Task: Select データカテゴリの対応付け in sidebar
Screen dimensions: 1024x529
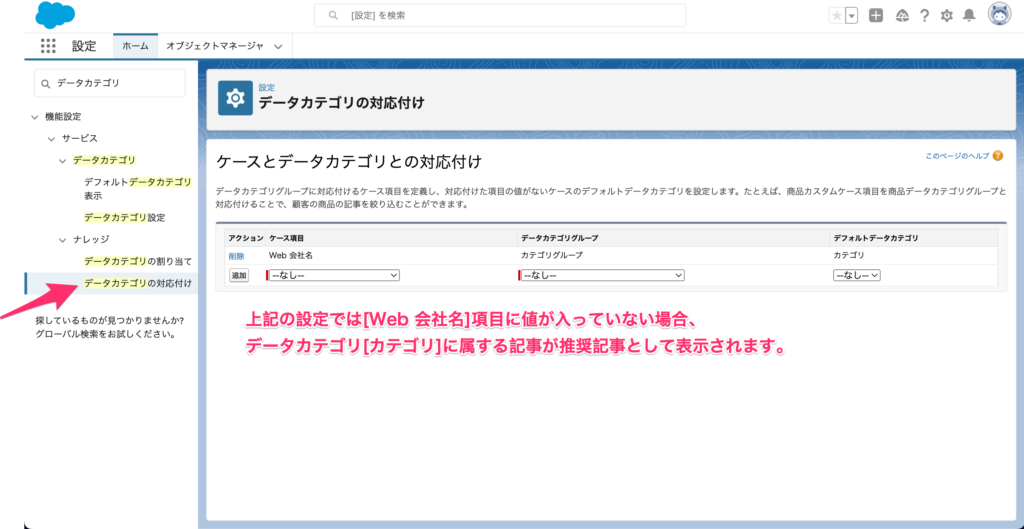Action: pos(138,283)
